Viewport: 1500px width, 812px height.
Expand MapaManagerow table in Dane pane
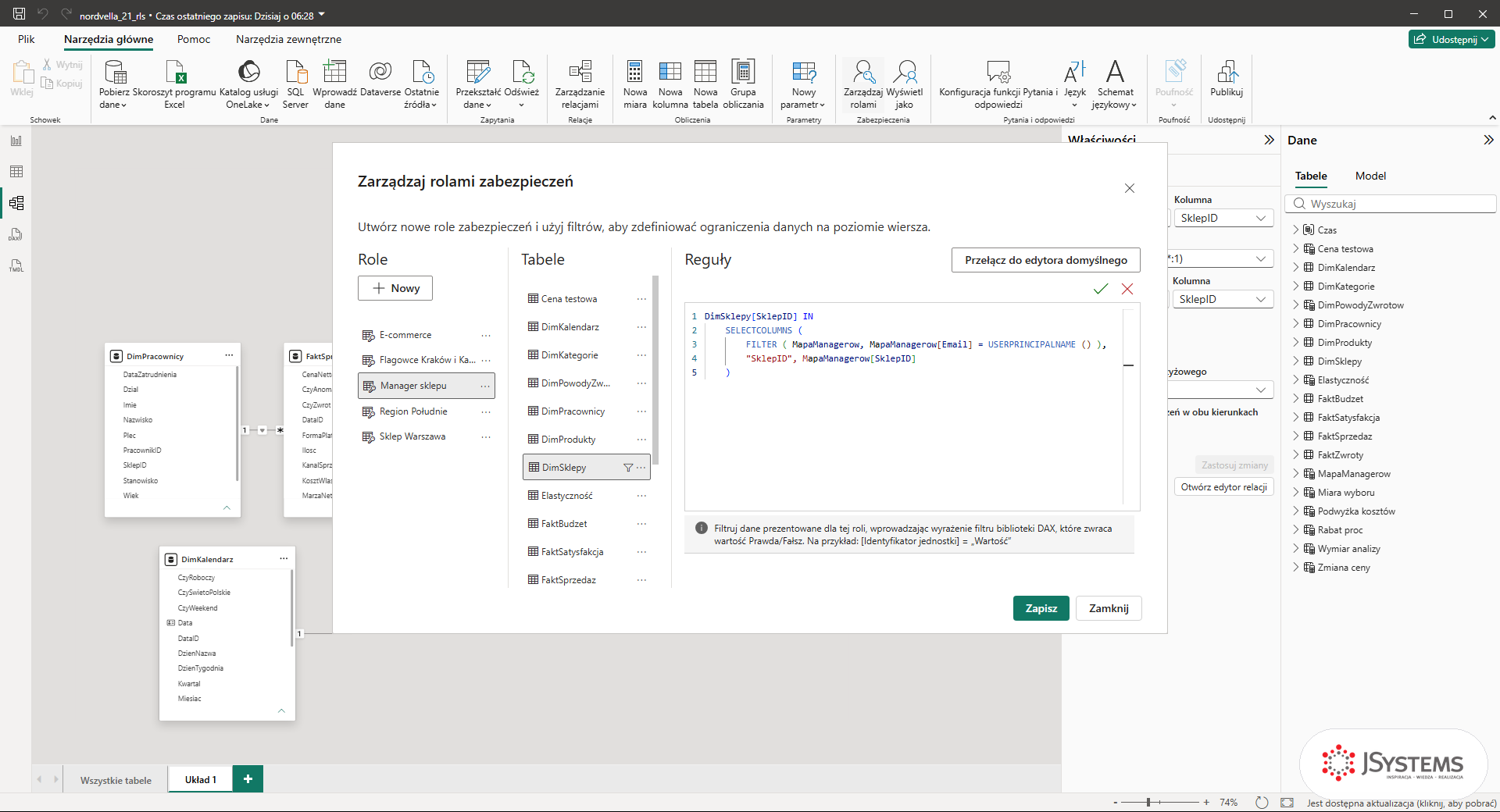coord(1296,473)
